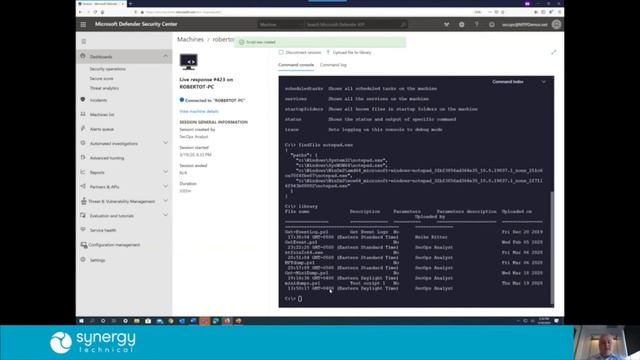Open Secure score dashboard
The width and height of the screenshot is (640, 360).
click(x=102, y=78)
